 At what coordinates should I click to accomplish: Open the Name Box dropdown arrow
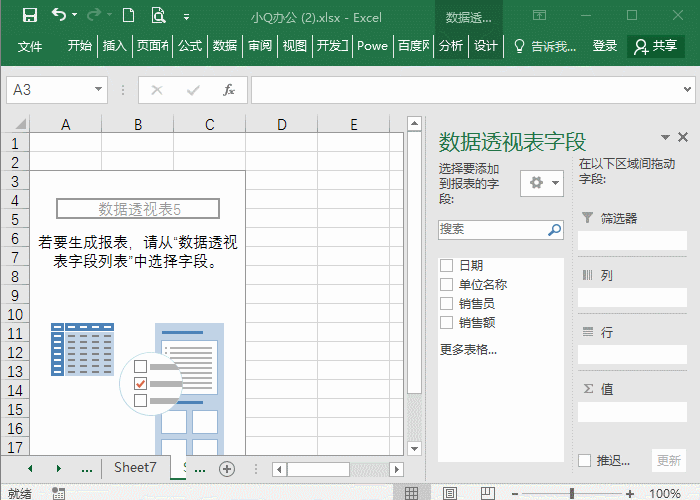coord(98,89)
